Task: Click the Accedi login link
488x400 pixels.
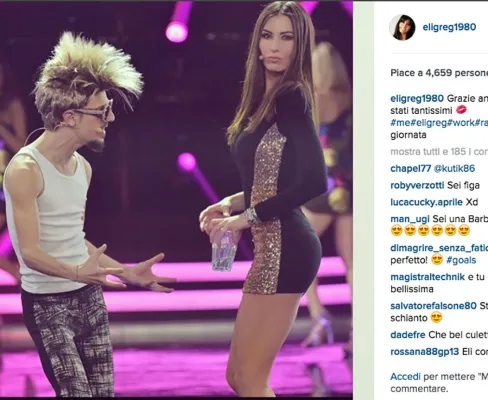Action: pyautogui.click(x=405, y=377)
